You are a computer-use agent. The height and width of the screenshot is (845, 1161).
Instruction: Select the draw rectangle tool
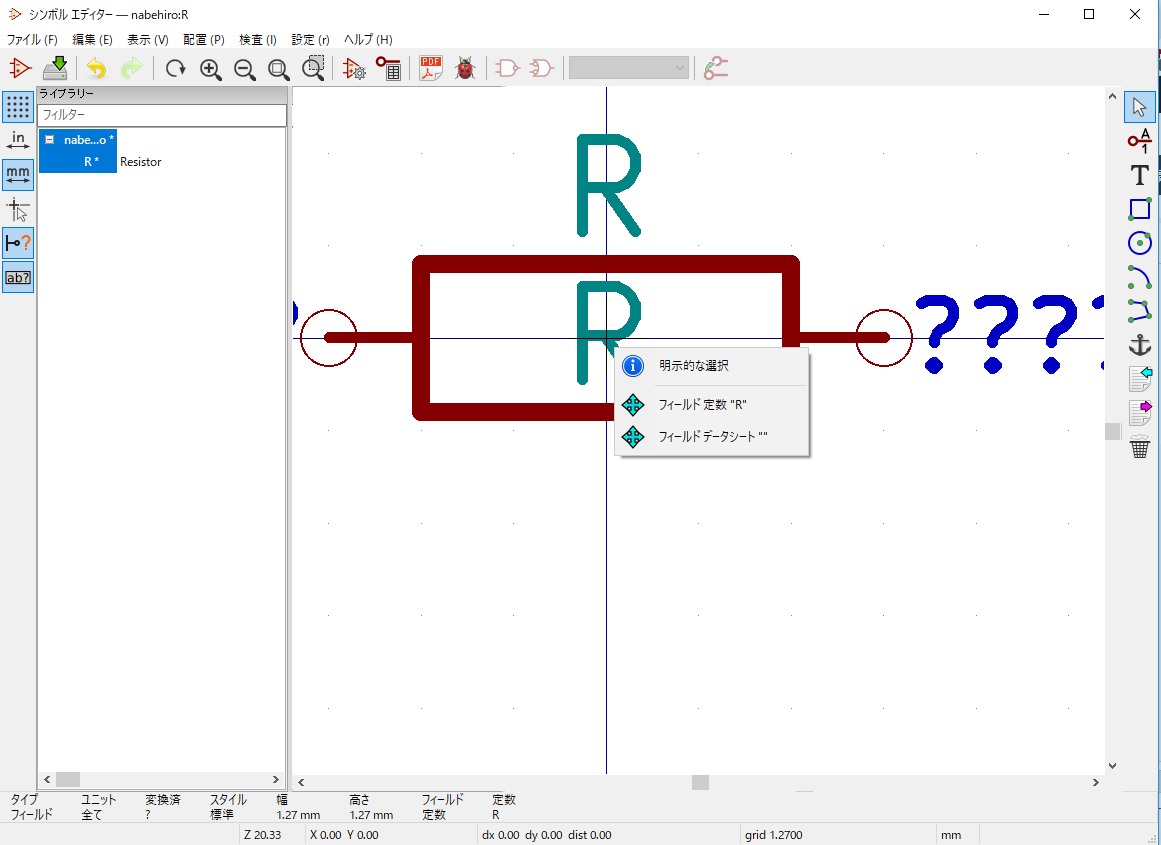tap(1139, 210)
